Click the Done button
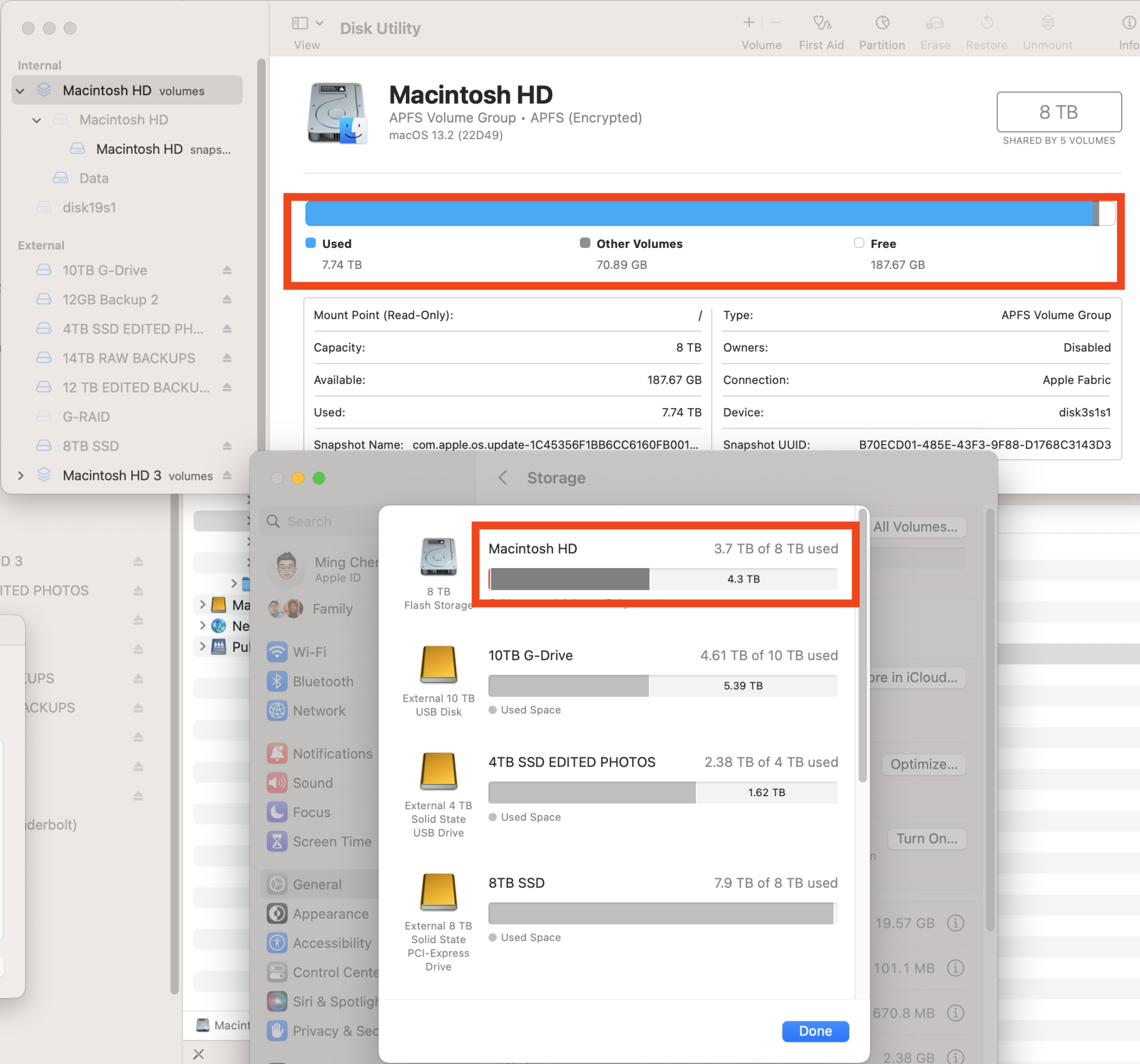 [x=815, y=1031]
